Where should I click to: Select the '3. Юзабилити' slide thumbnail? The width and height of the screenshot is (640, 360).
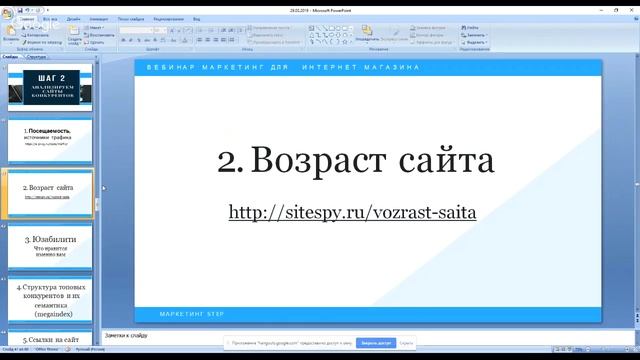(50, 246)
